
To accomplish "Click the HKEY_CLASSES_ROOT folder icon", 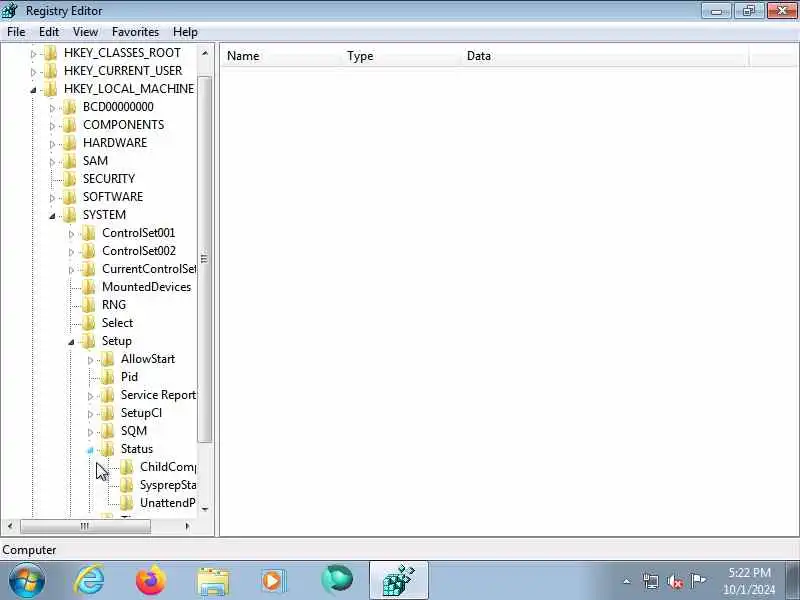I will pos(50,53).
